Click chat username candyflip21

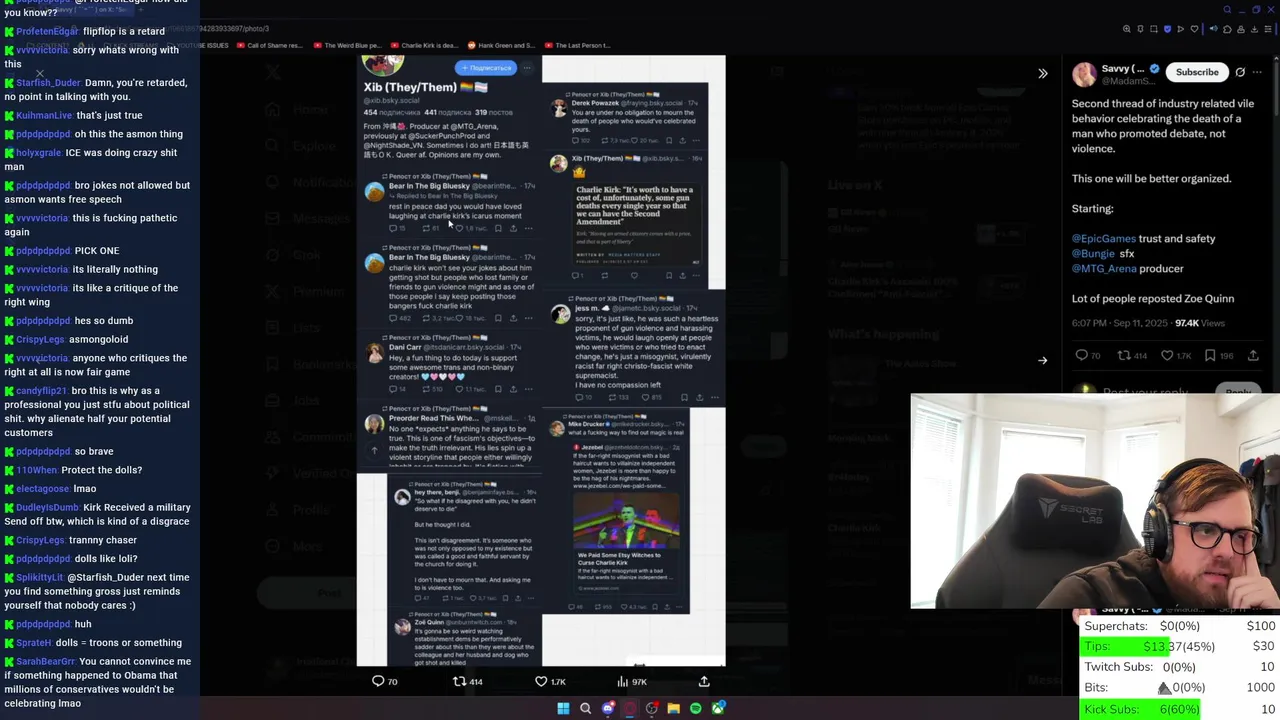pos(42,391)
